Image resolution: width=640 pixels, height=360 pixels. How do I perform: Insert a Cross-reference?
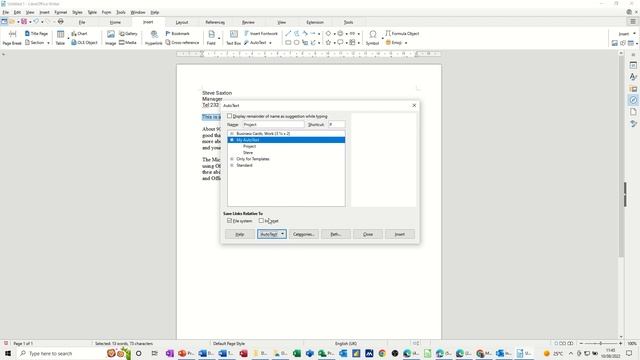(x=182, y=42)
